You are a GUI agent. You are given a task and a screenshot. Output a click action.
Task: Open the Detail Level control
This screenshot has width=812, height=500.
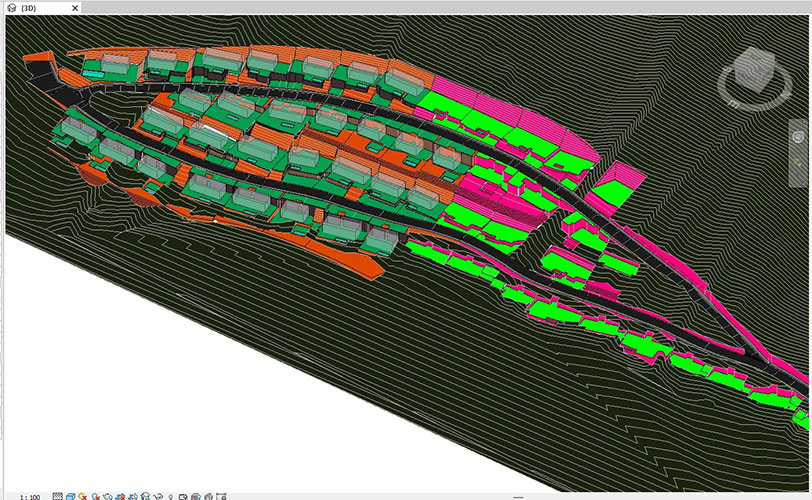pyautogui.click(x=57, y=497)
